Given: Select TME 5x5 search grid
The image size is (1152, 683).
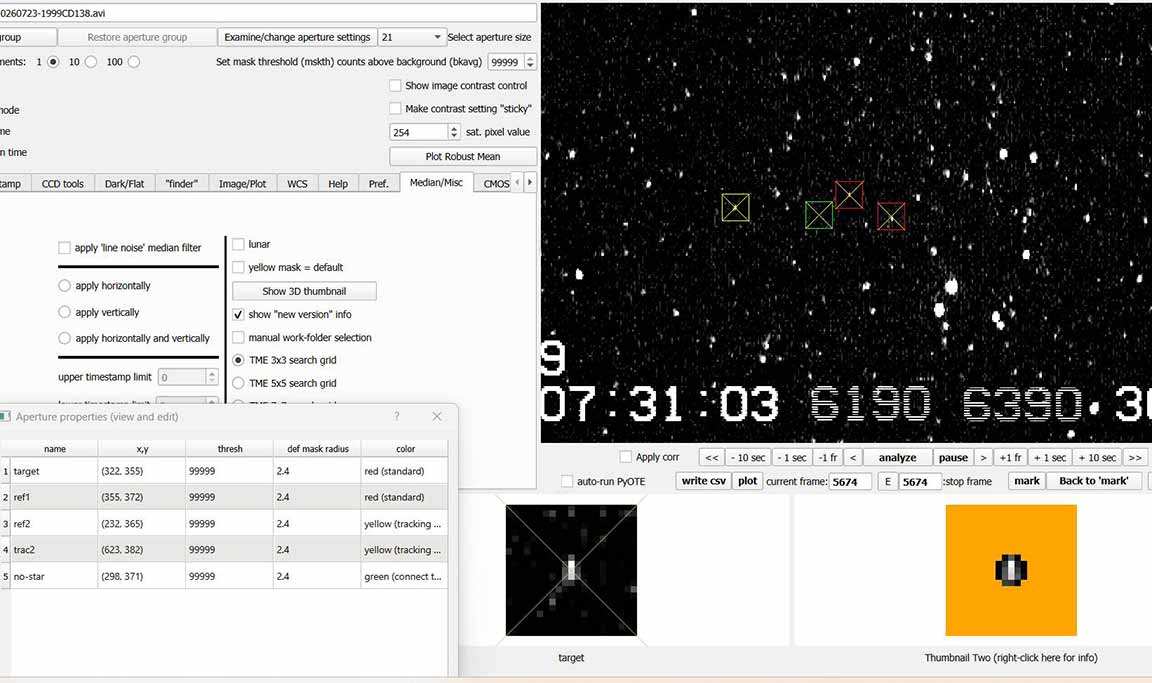Looking at the screenshot, I should tap(238, 383).
